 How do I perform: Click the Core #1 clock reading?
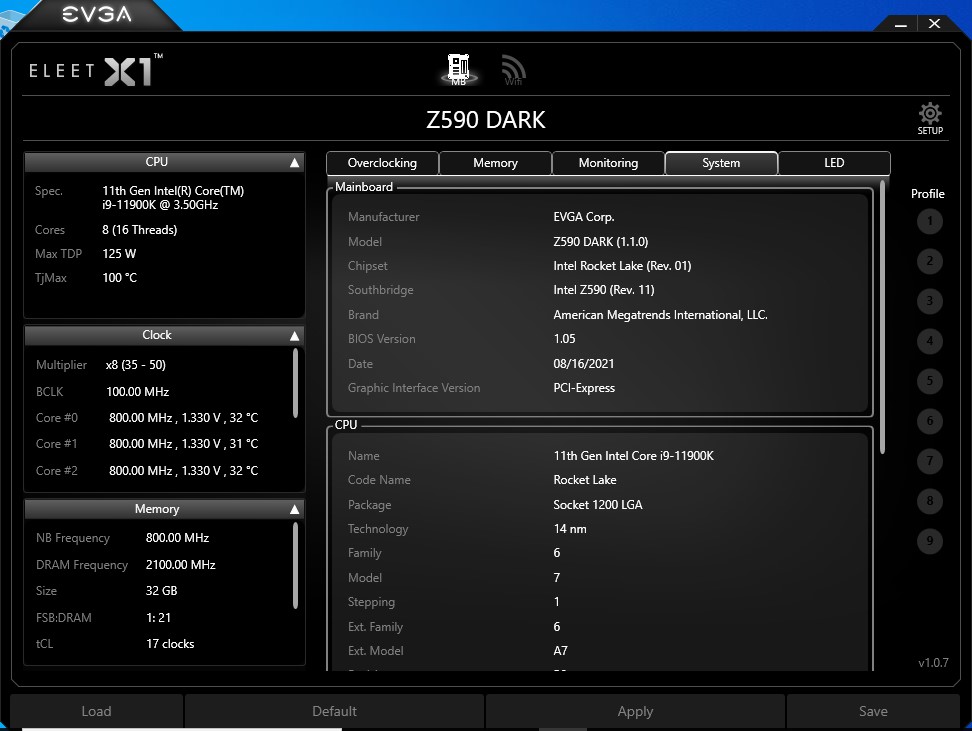coord(183,444)
